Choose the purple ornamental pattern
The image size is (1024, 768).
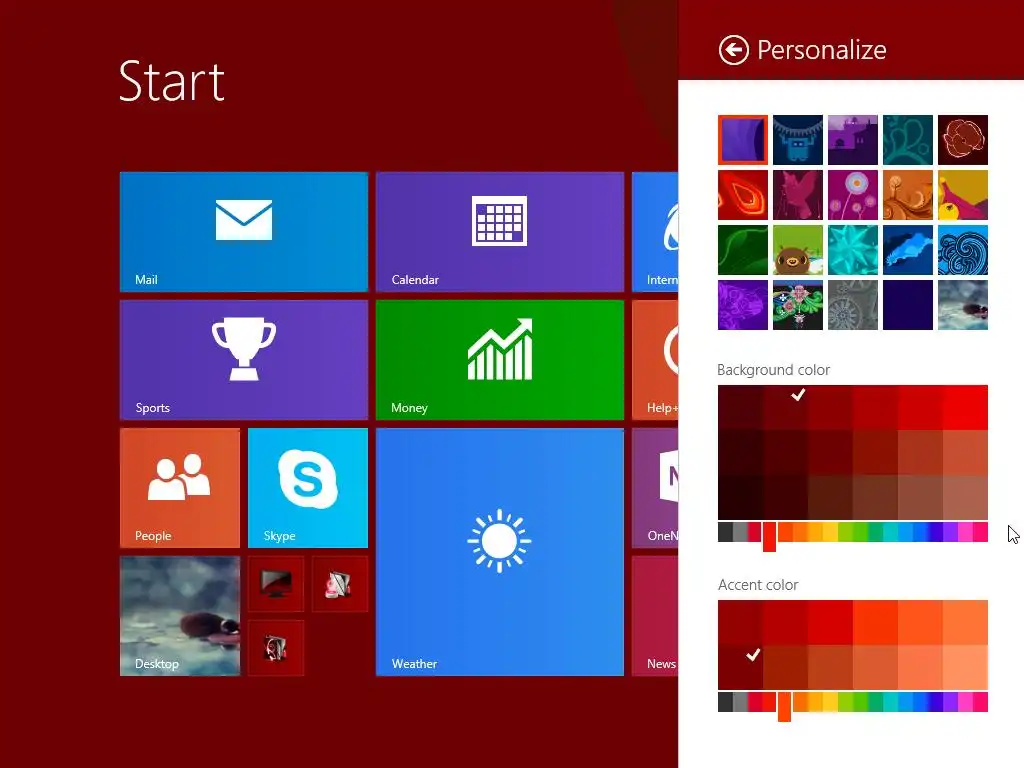pos(743,305)
